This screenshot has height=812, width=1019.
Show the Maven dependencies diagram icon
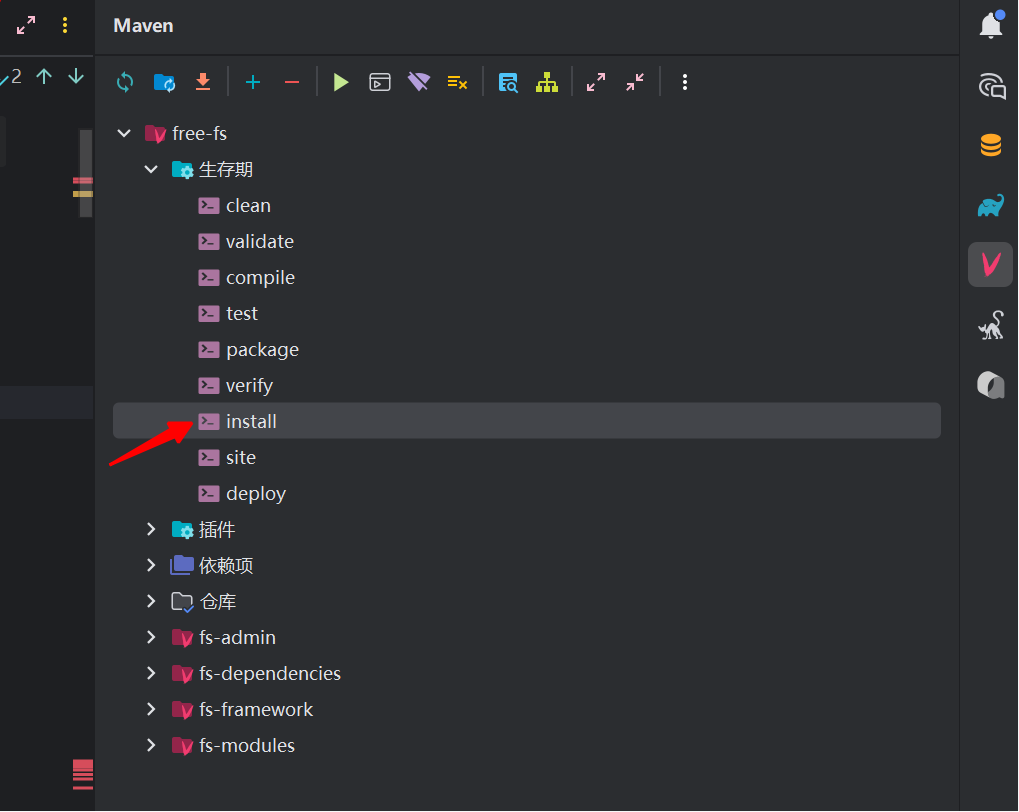point(546,82)
